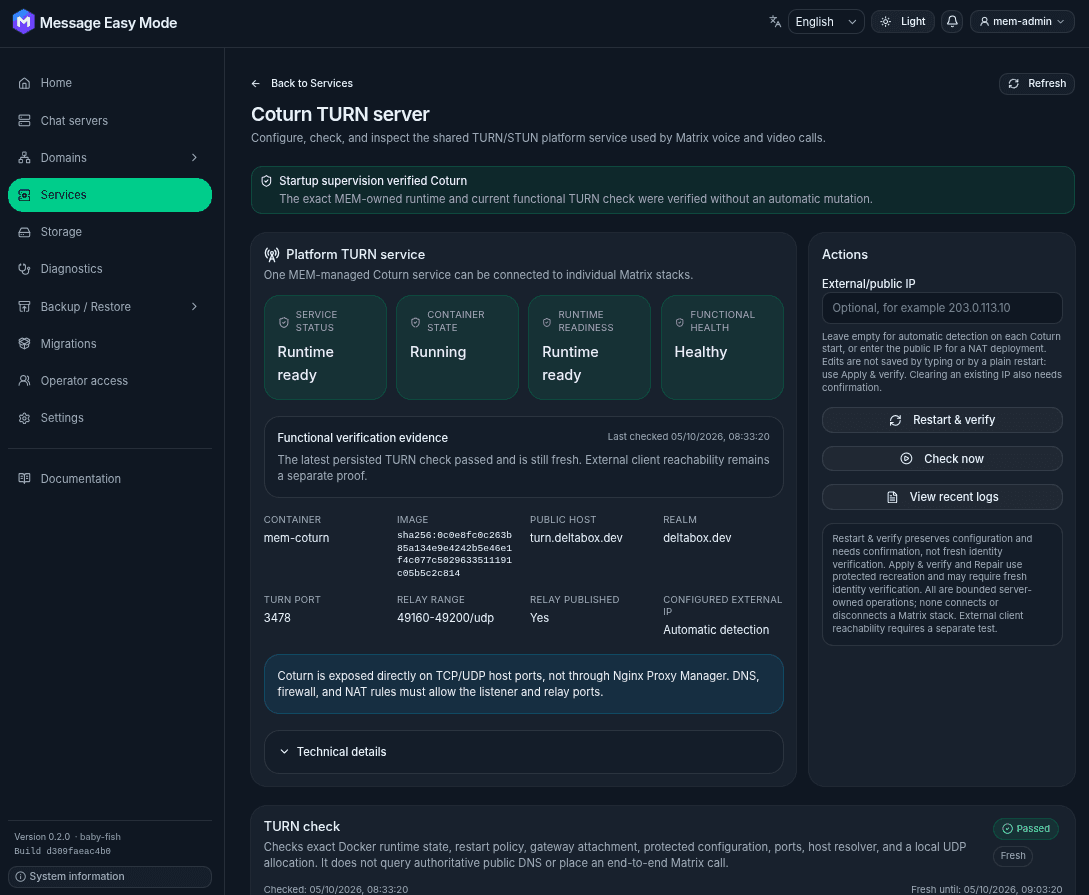The image size is (1089, 895).
Task: Click the Backup / Restore archive icon
Action: (x=24, y=306)
